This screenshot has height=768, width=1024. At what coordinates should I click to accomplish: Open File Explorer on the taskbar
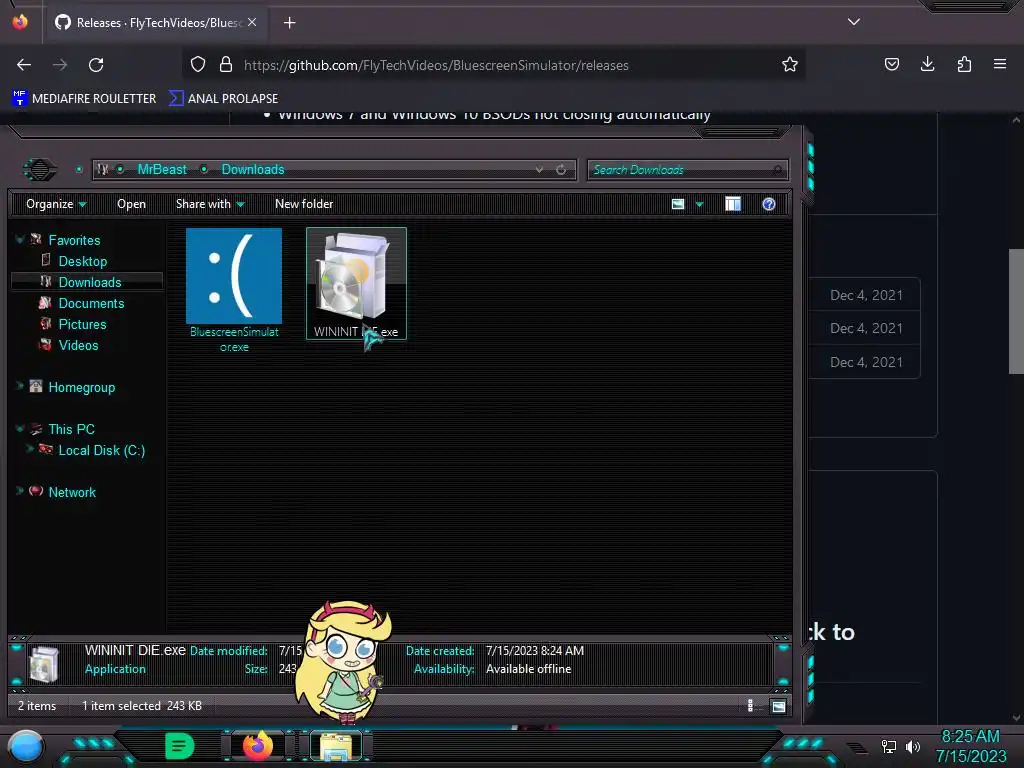[336, 746]
